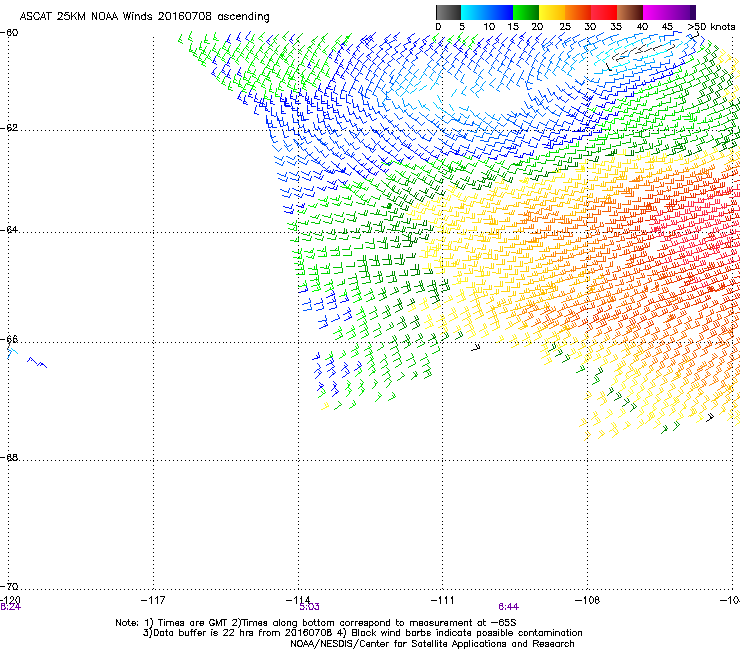Click the longitude label "-117"
The image size is (740, 650).
153,600
